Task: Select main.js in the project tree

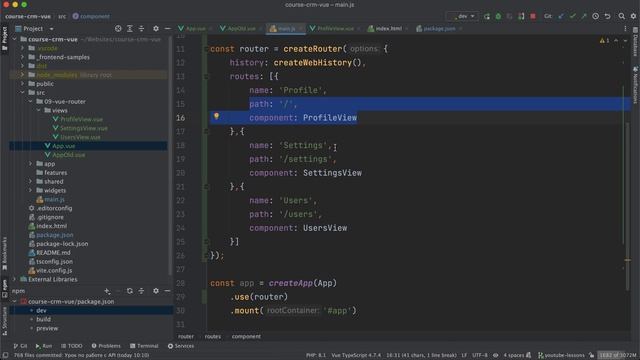Action: (54, 199)
